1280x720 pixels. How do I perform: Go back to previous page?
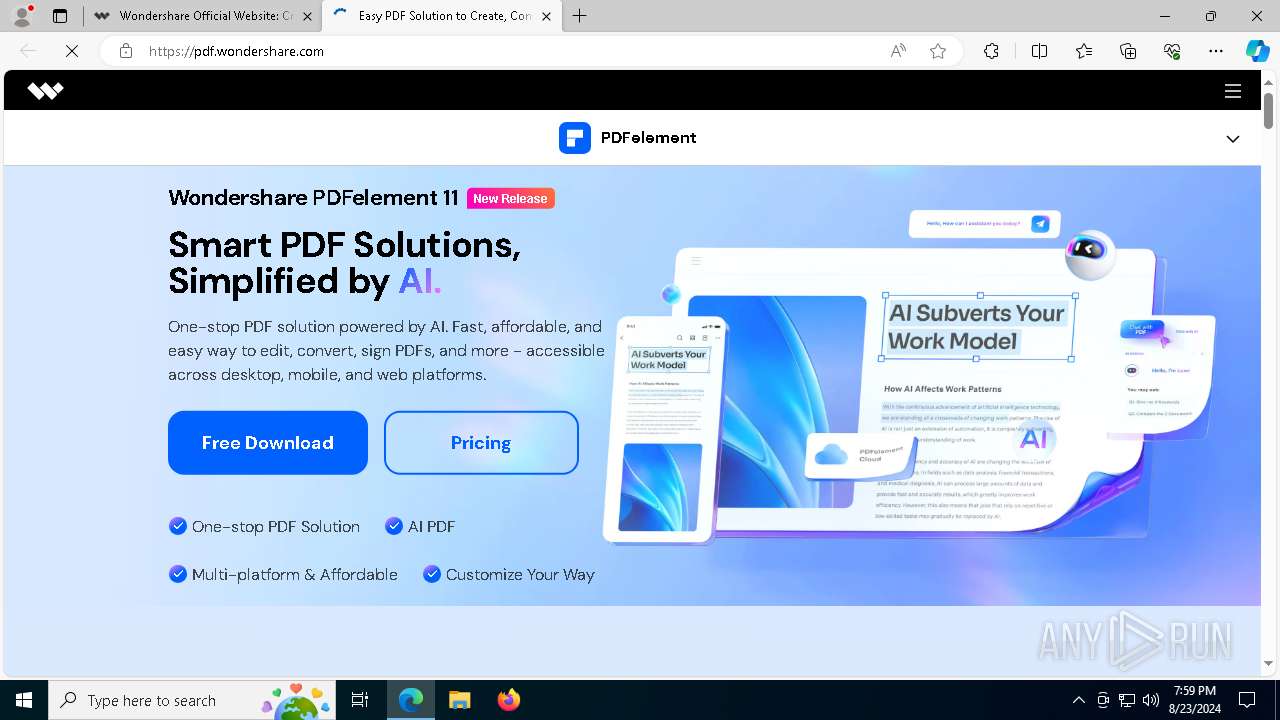coord(28,51)
